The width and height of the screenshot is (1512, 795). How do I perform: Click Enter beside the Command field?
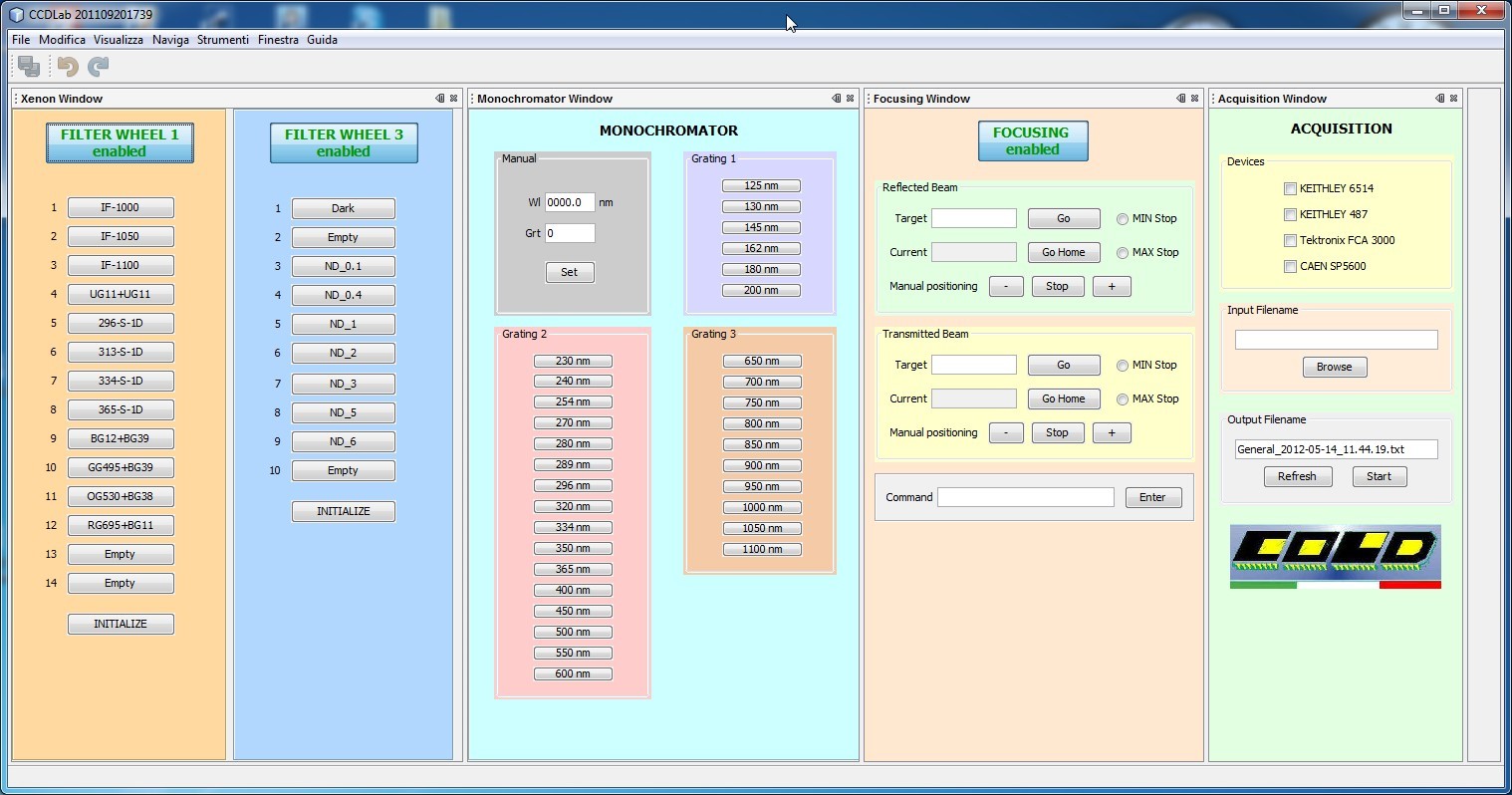(1153, 497)
